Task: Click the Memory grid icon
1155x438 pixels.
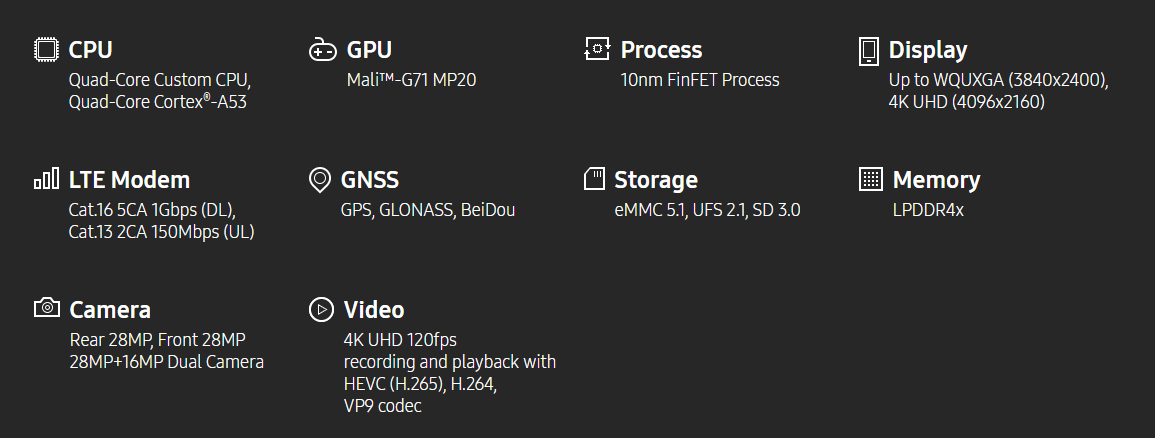Action: 871,179
